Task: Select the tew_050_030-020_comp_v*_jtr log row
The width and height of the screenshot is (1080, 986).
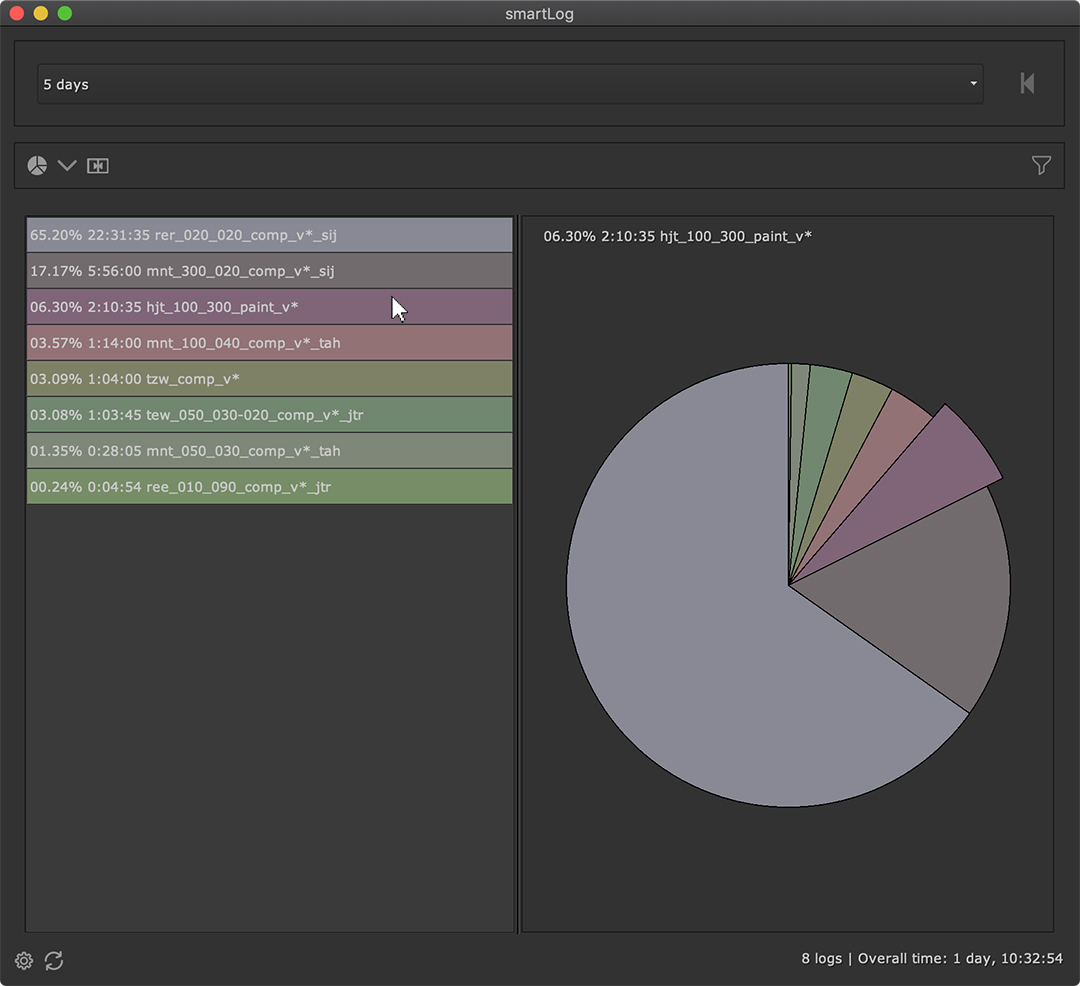Action: tap(269, 415)
